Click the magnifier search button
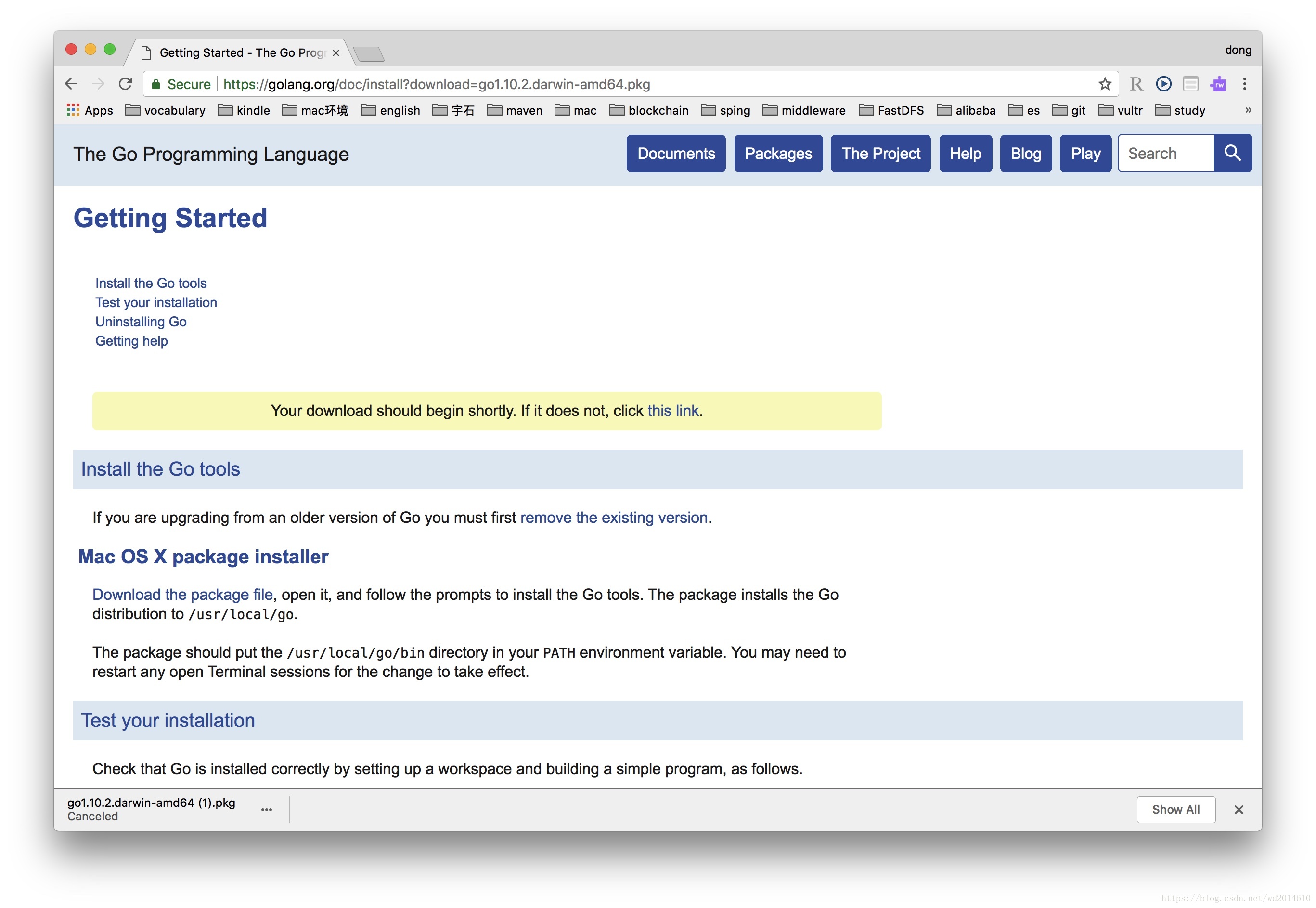 tap(1232, 153)
